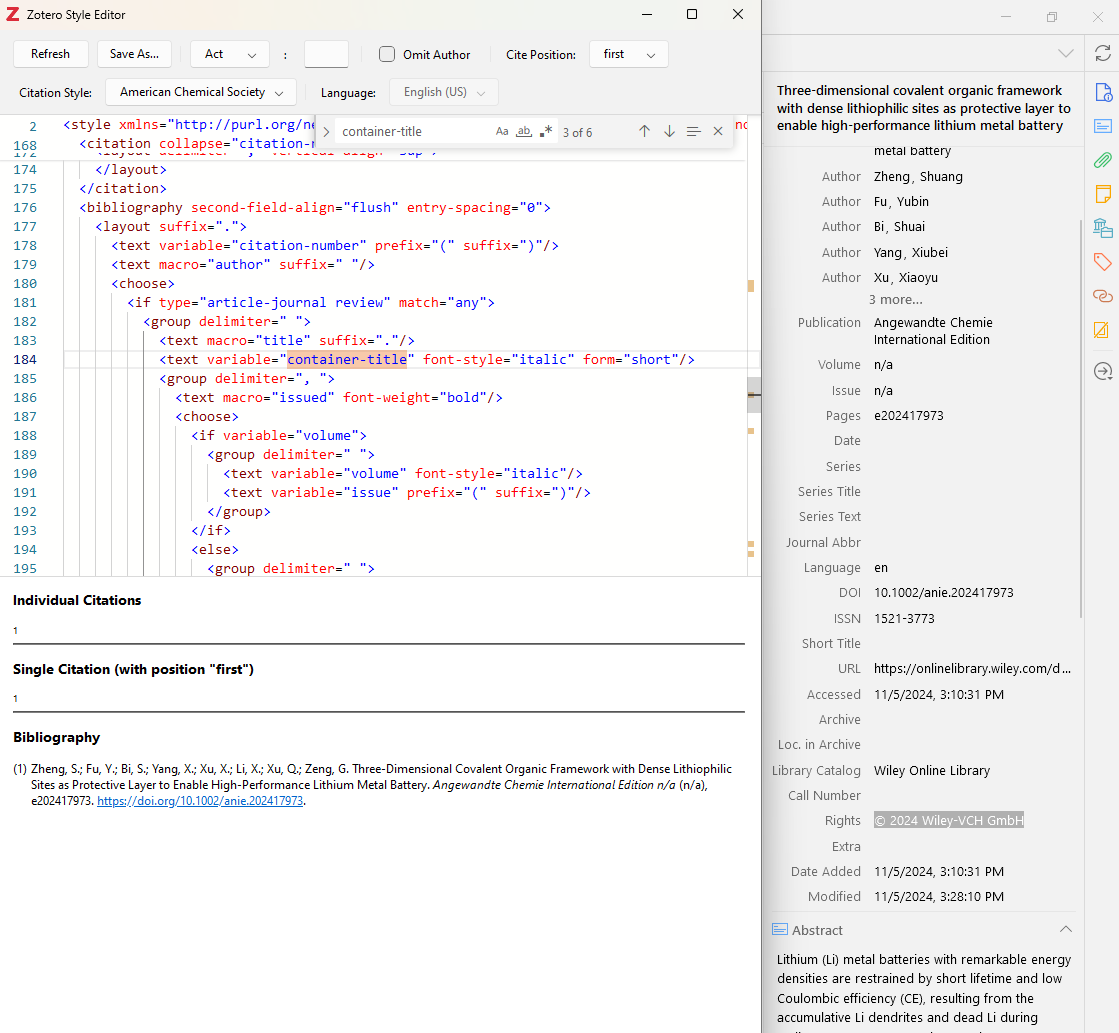Image resolution: width=1119 pixels, height=1033 pixels.
Task: Click the Abstract section header icon
Action: (780, 929)
